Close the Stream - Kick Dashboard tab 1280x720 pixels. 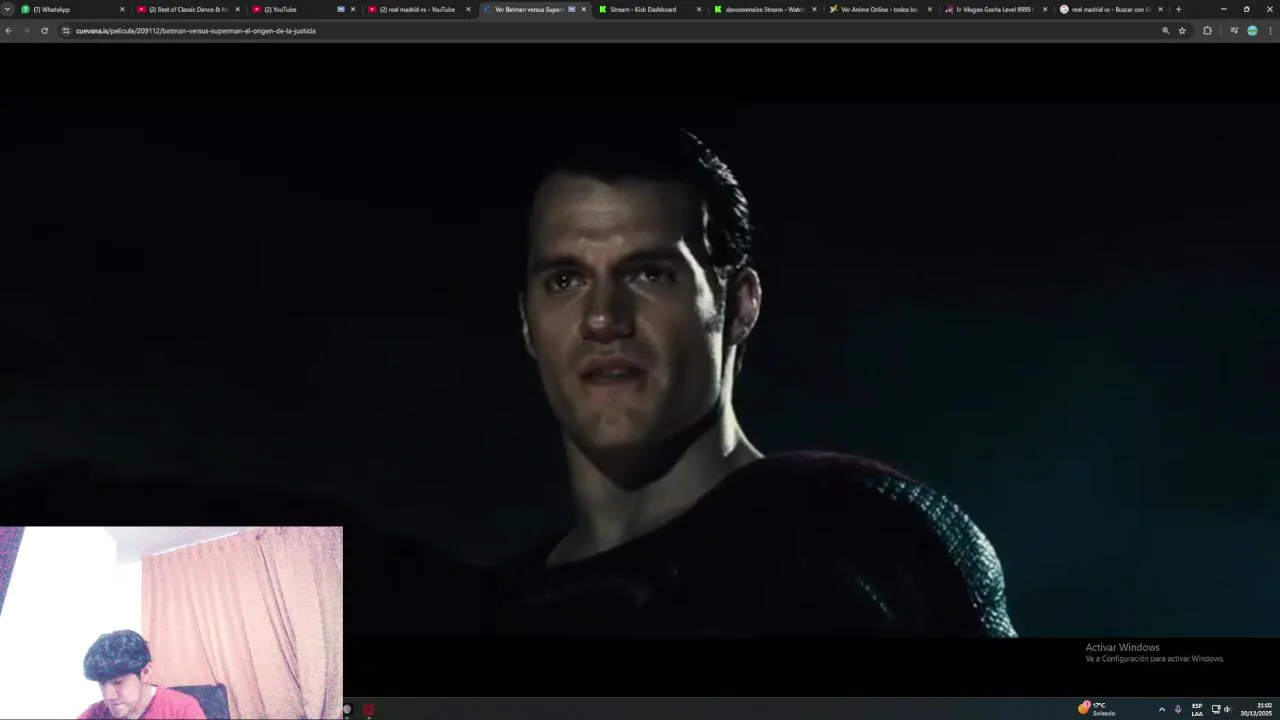[x=699, y=9]
